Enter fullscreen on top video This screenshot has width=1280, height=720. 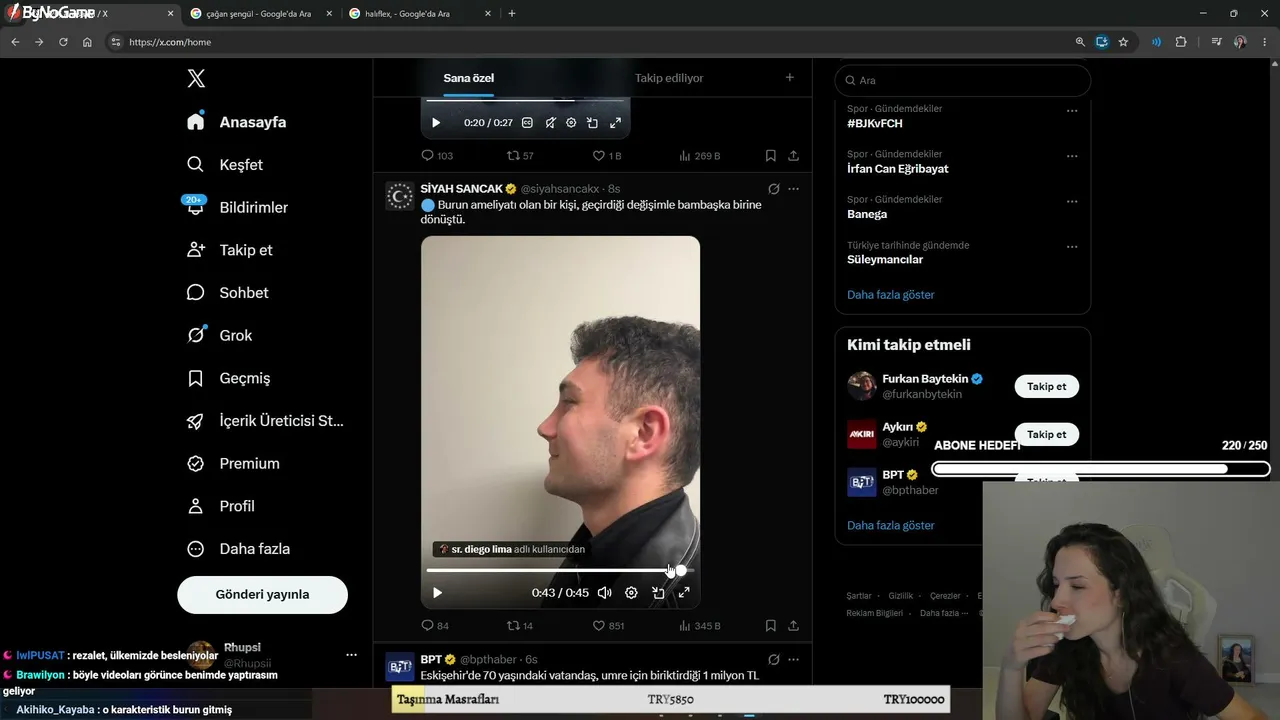615,123
